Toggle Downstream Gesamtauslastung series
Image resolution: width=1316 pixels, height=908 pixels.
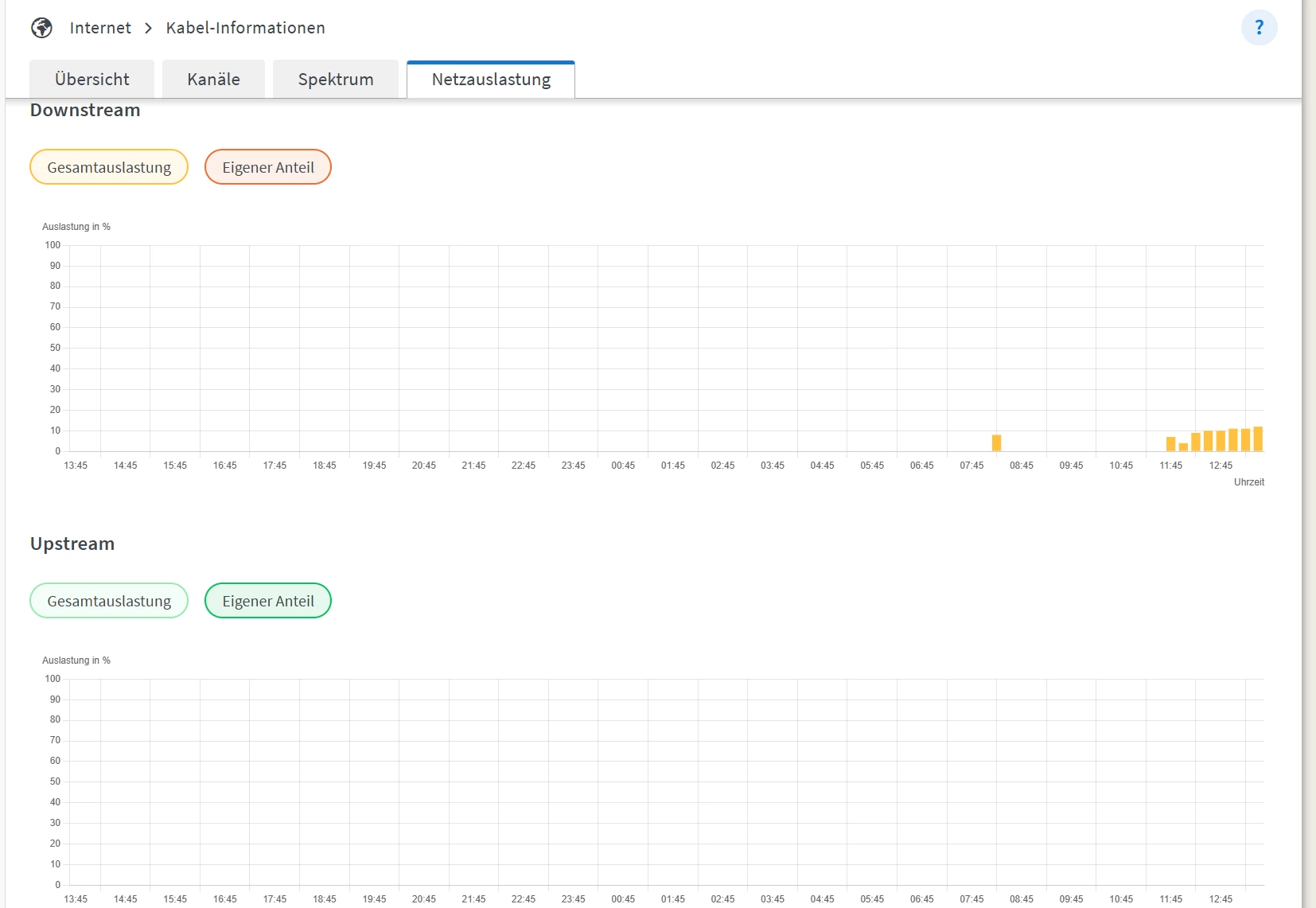(x=109, y=167)
